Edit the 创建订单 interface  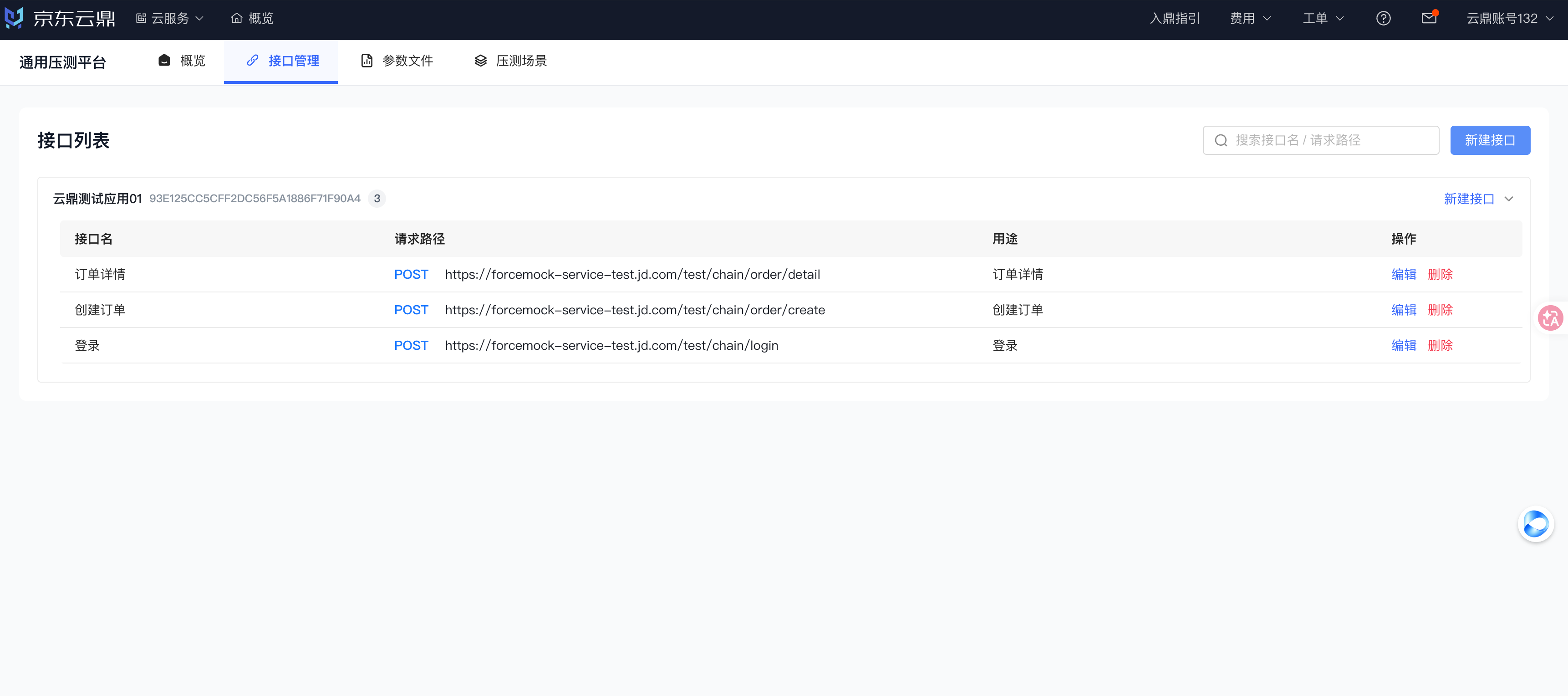point(1403,310)
